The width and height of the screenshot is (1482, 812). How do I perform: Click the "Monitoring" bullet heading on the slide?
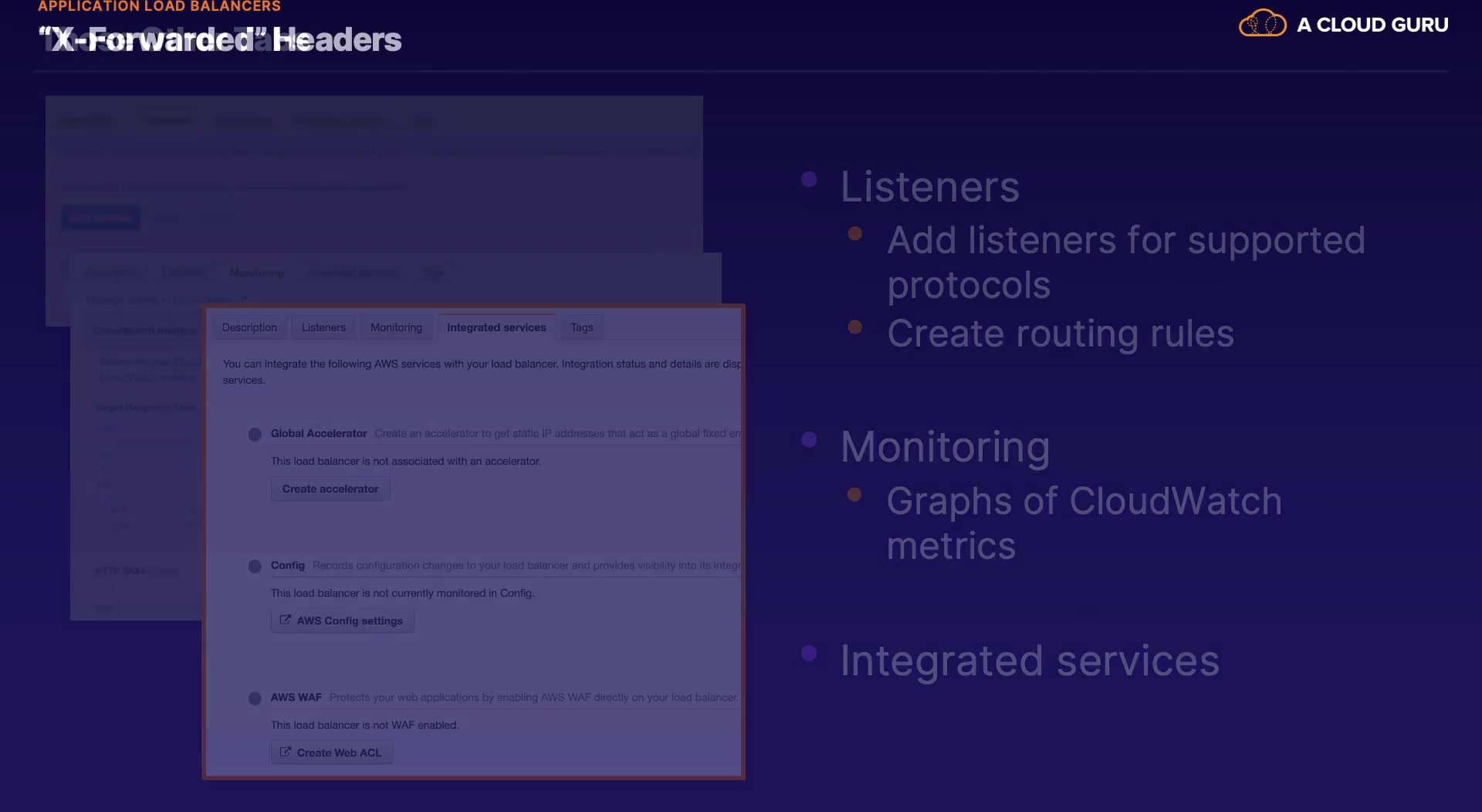[946, 447]
